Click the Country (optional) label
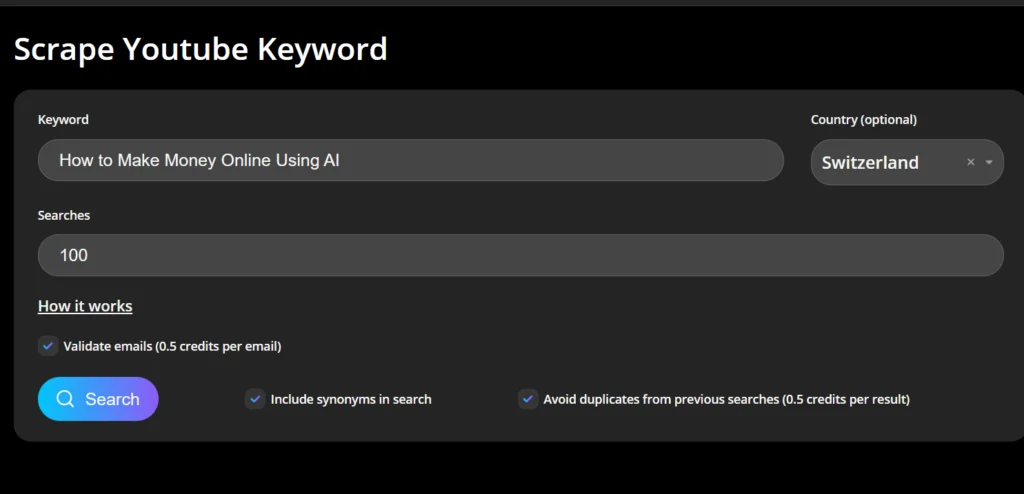This screenshot has width=1024, height=494. click(x=863, y=120)
